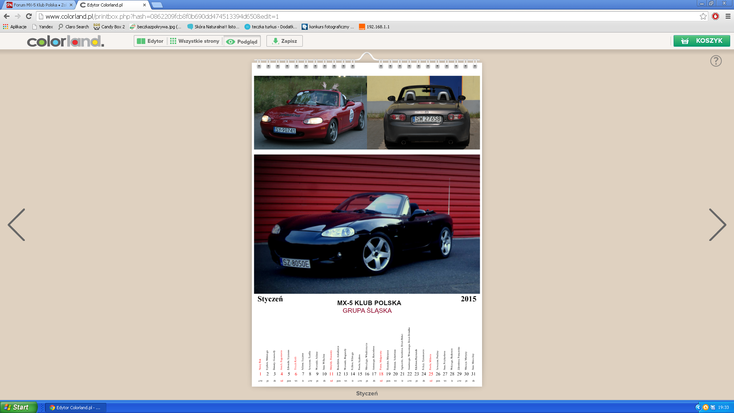Open 192.168.1.1 bookmark

[374, 27]
